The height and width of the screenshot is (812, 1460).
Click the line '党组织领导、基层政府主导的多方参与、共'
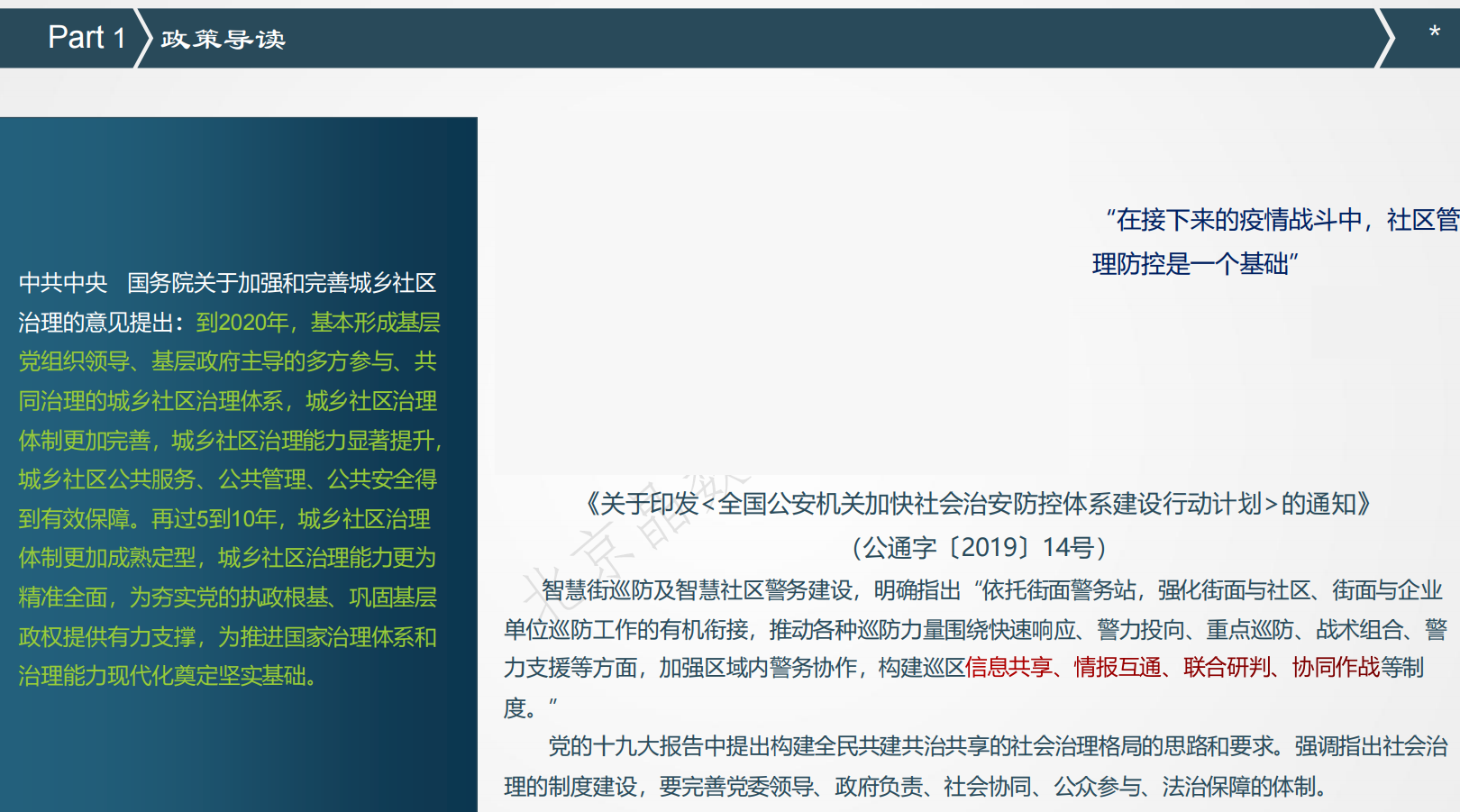coord(227,361)
